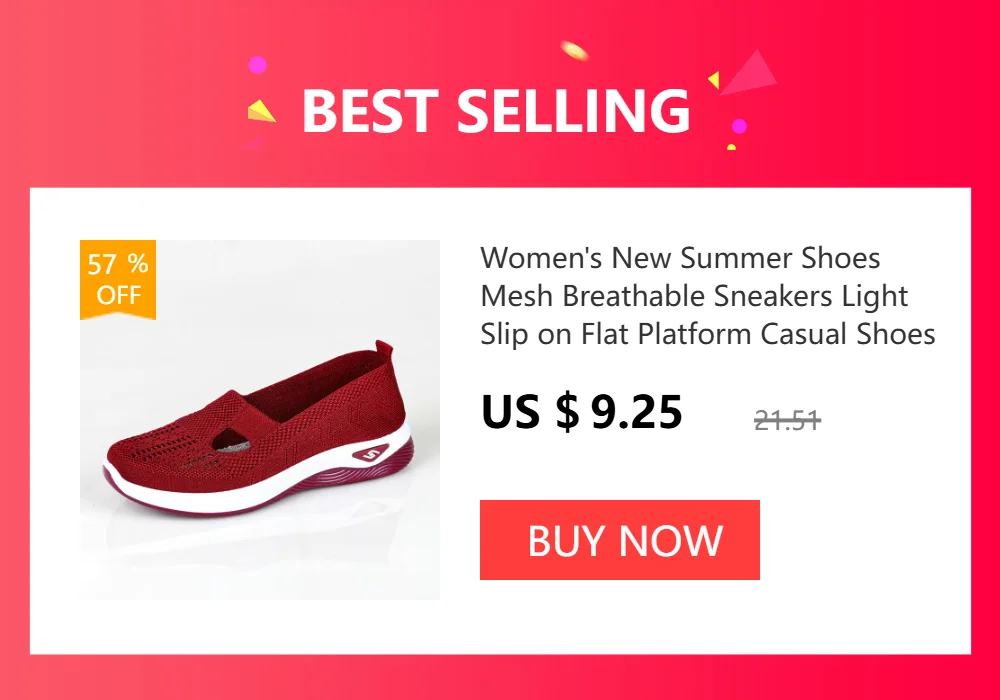Click the US $9.25 sale price
Image resolution: width=1000 pixels, height=700 pixels.
582,411
